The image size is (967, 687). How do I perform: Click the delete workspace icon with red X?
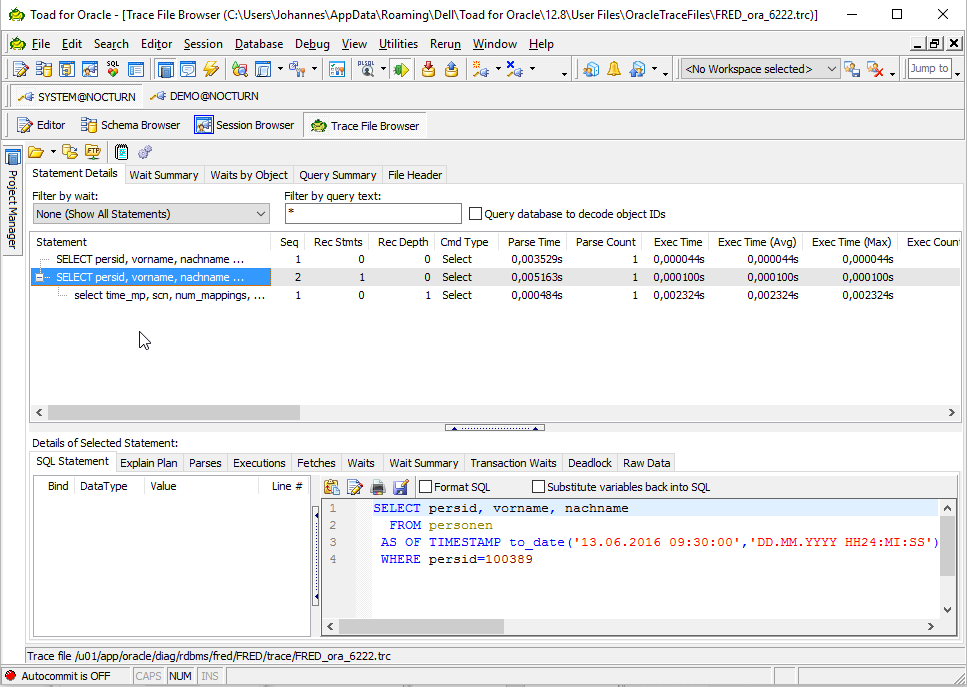pyautogui.click(x=875, y=69)
